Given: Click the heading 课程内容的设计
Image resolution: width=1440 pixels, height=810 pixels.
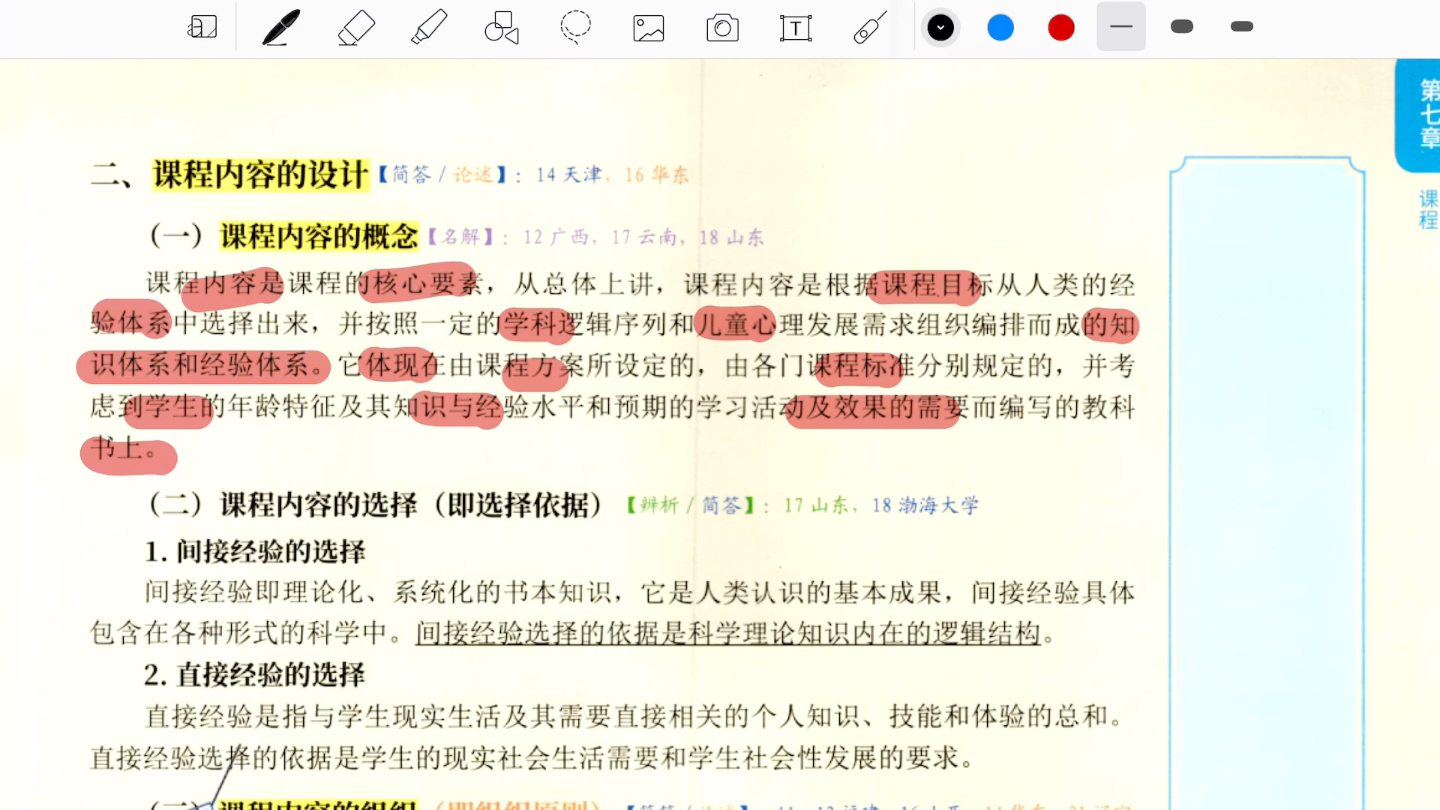Looking at the screenshot, I should pyautogui.click(x=260, y=175).
